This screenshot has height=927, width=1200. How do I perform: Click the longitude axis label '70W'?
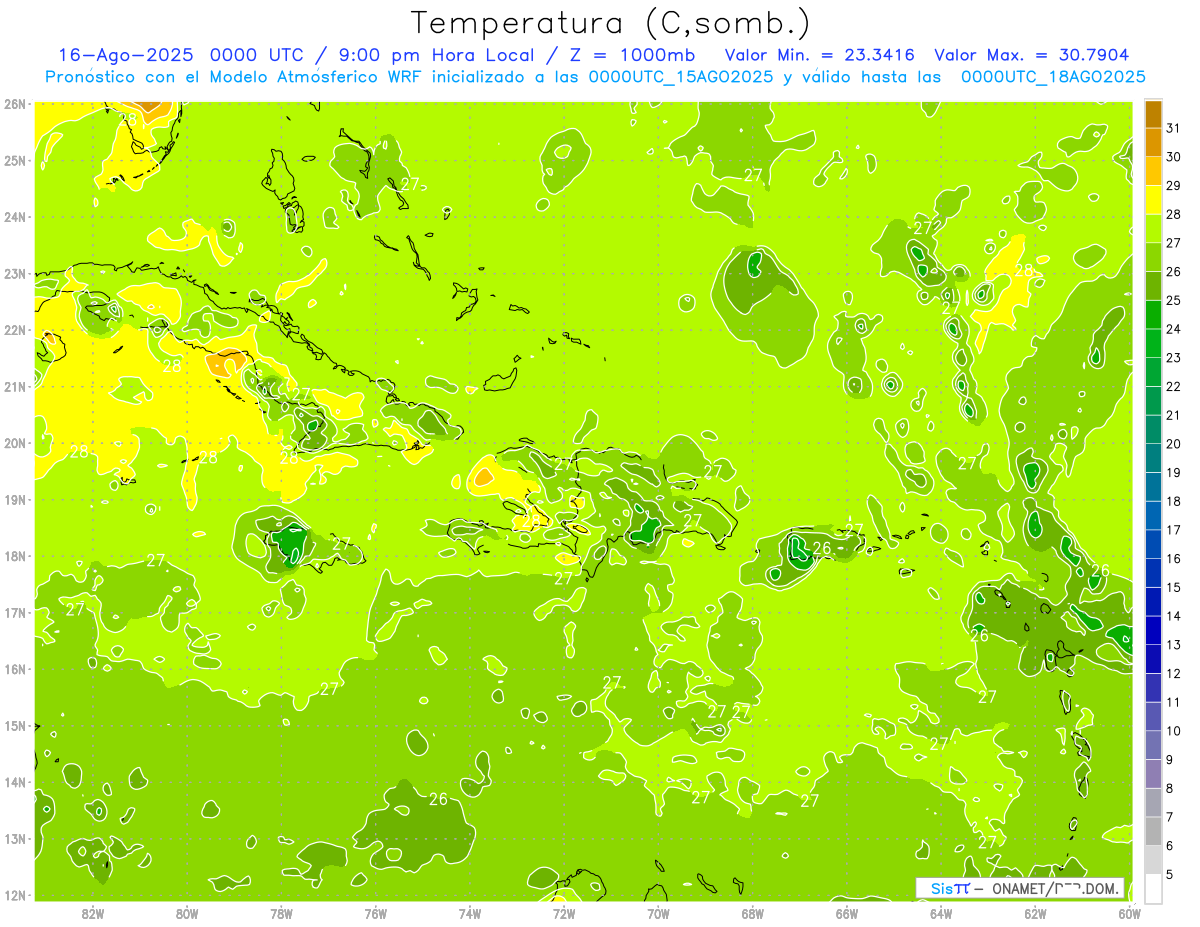coord(658,913)
